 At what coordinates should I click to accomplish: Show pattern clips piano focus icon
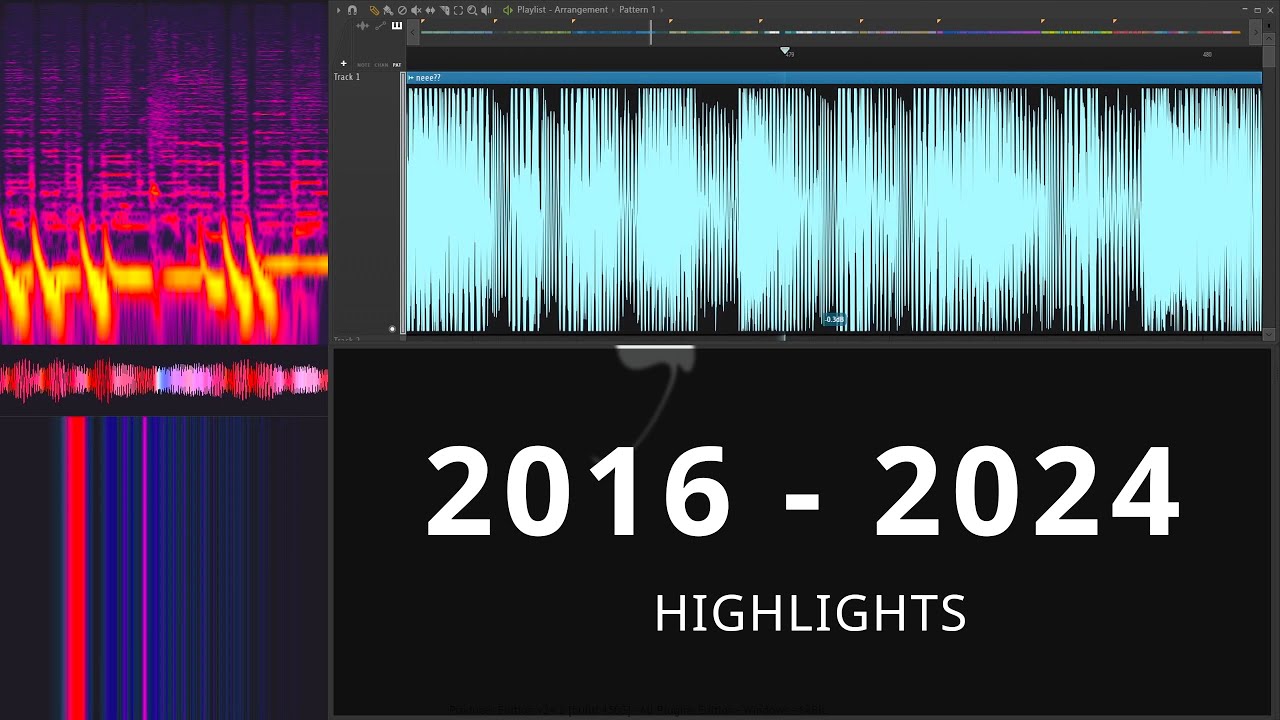397,26
